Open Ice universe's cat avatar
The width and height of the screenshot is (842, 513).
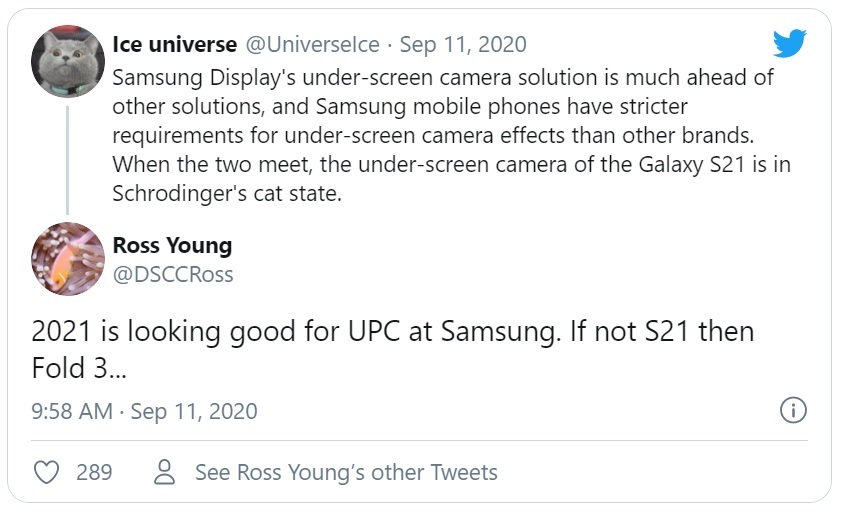69,63
